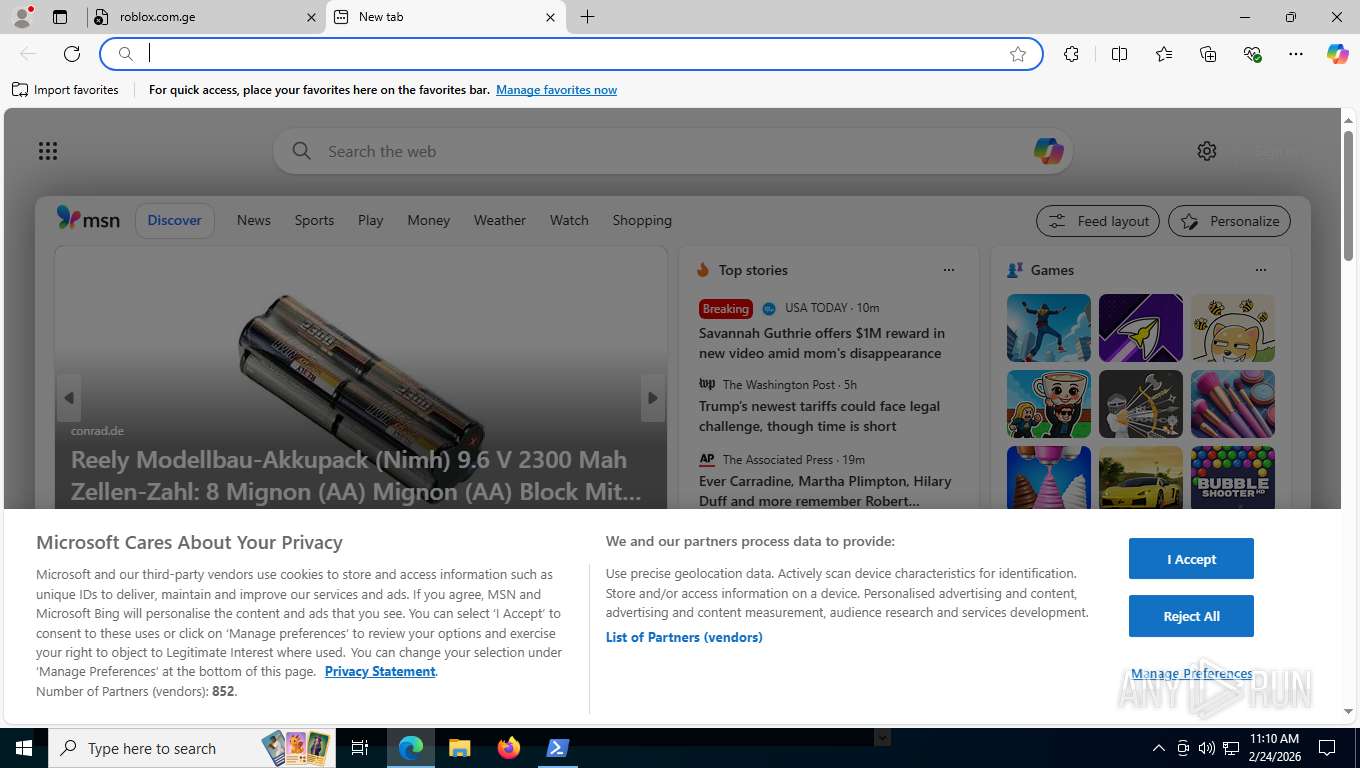
Task: Open the Extensions puzzle icon
Action: click(1072, 54)
